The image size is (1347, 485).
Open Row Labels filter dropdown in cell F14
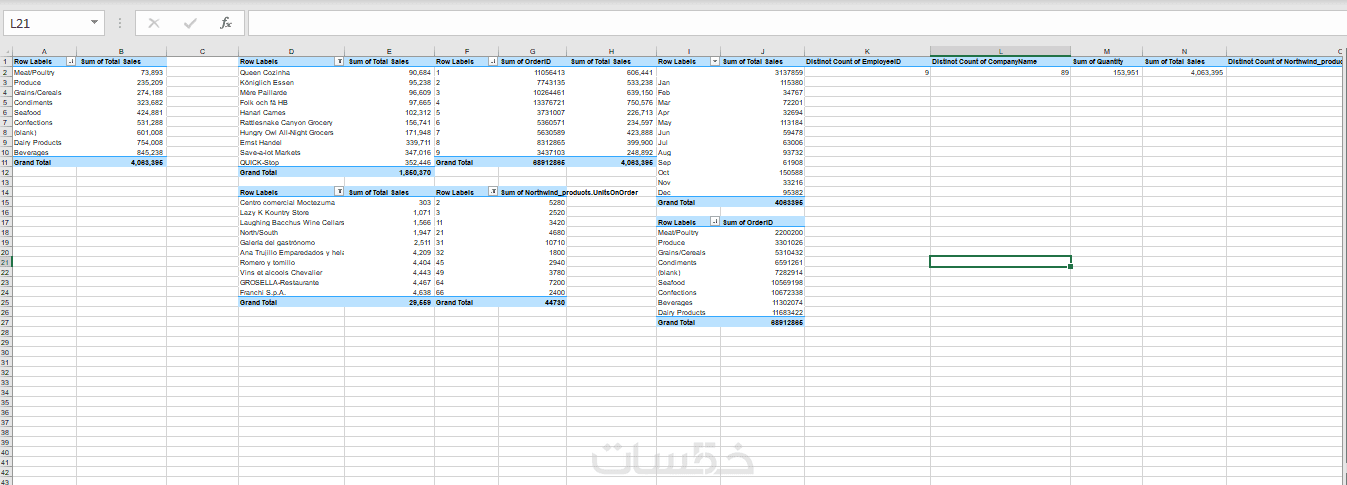click(492, 191)
